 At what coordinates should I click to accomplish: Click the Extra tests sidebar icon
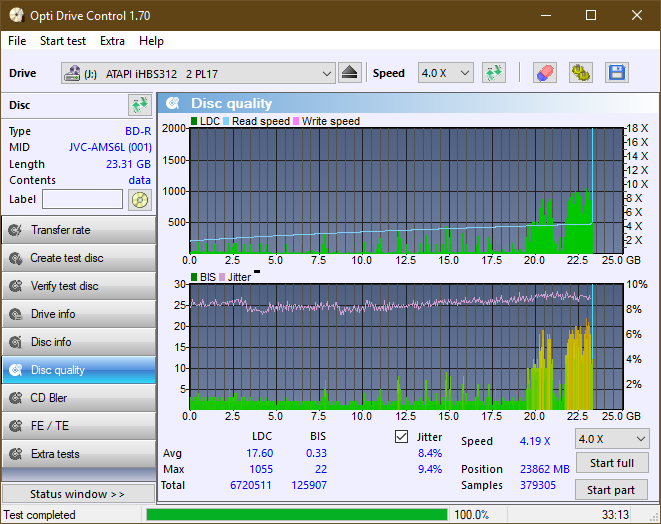(16, 454)
